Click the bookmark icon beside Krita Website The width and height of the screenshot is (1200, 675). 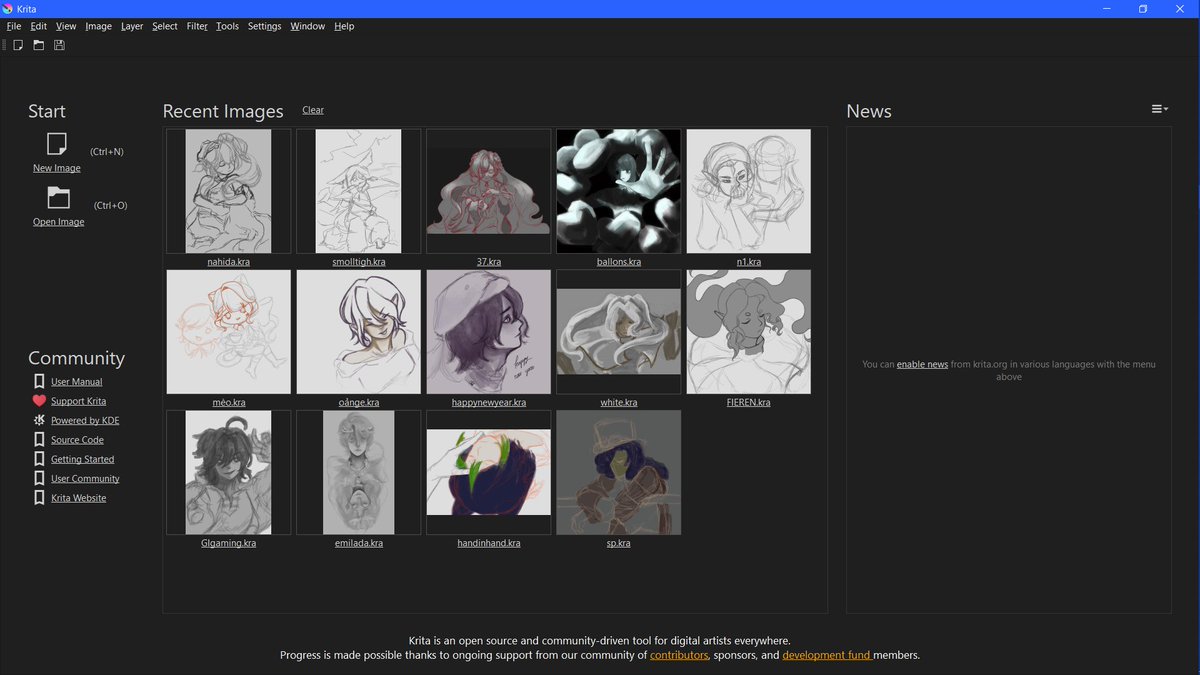point(39,497)
